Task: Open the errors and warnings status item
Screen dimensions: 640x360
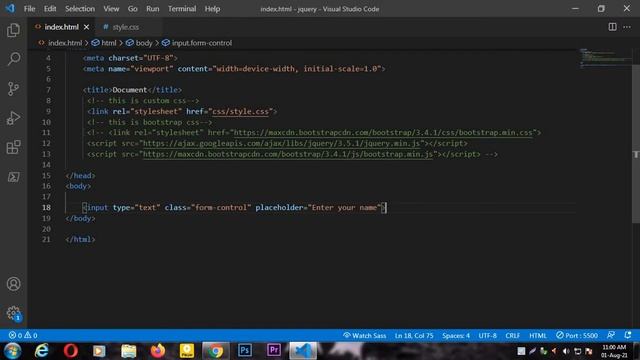Action: click(x=23, y=335)
